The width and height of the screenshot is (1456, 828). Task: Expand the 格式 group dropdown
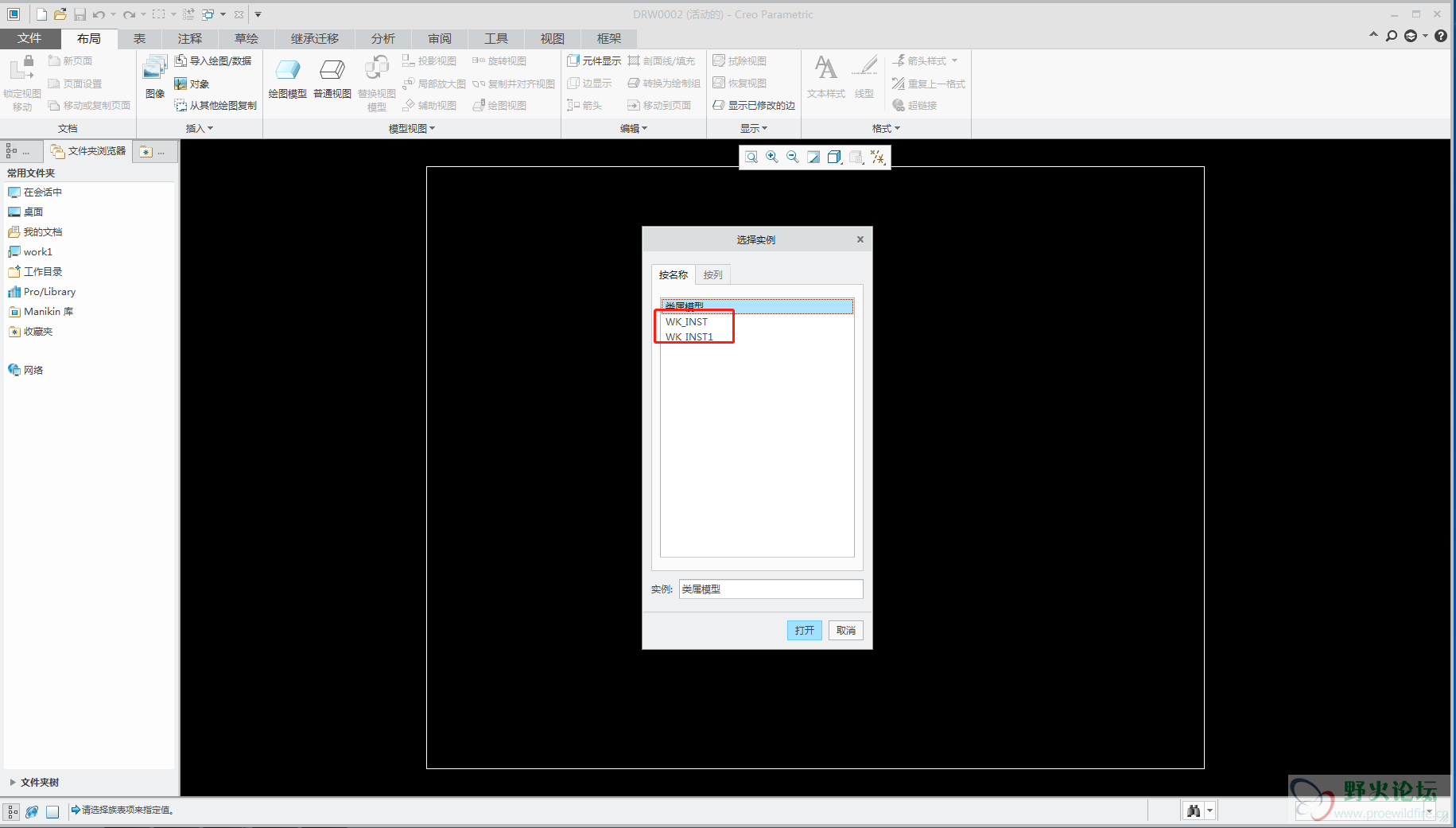[x=886, y=128]
